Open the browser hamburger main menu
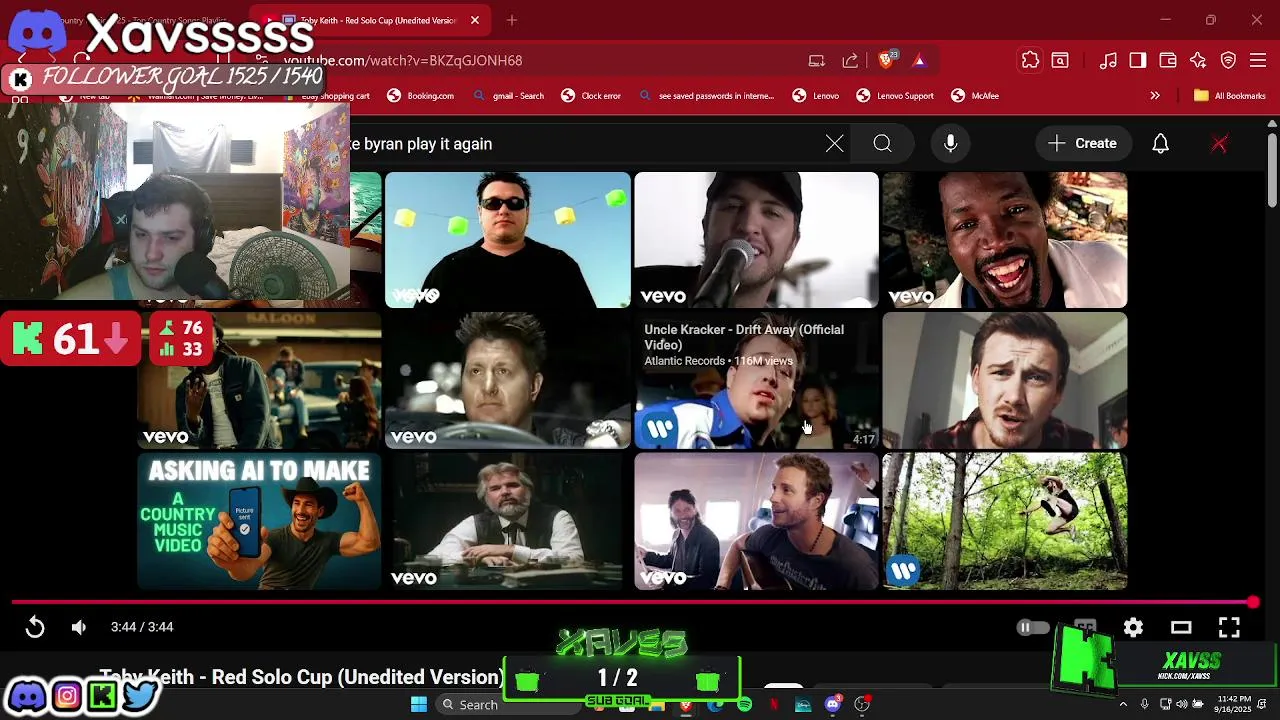This screenshot has width=1280, height=720. coord(1258,60)
